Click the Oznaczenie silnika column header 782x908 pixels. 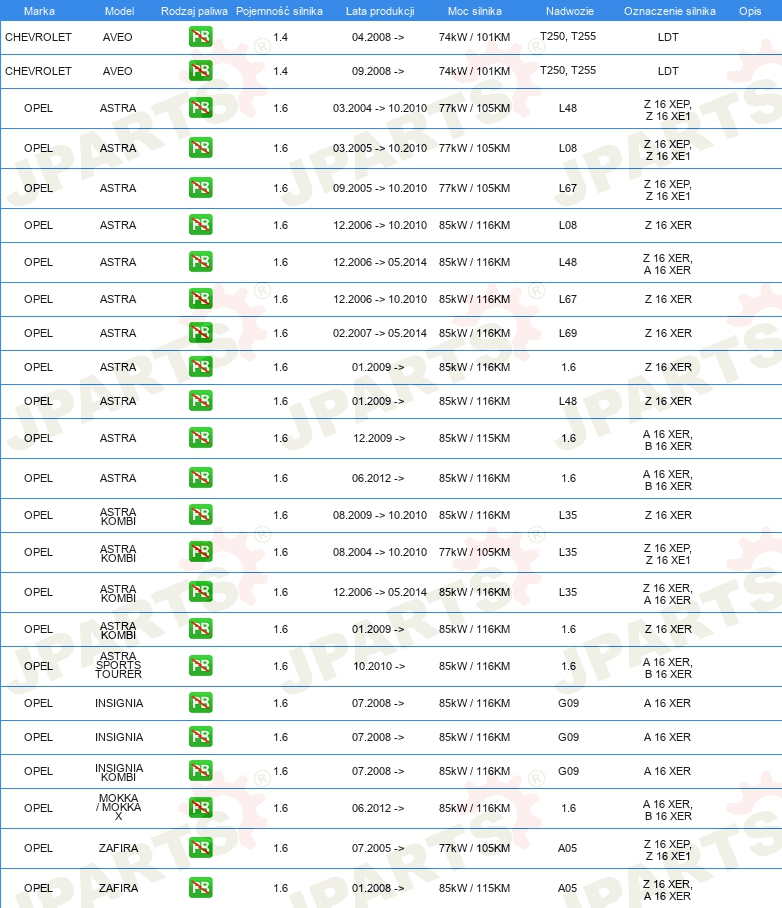click(x=670, y=11)
